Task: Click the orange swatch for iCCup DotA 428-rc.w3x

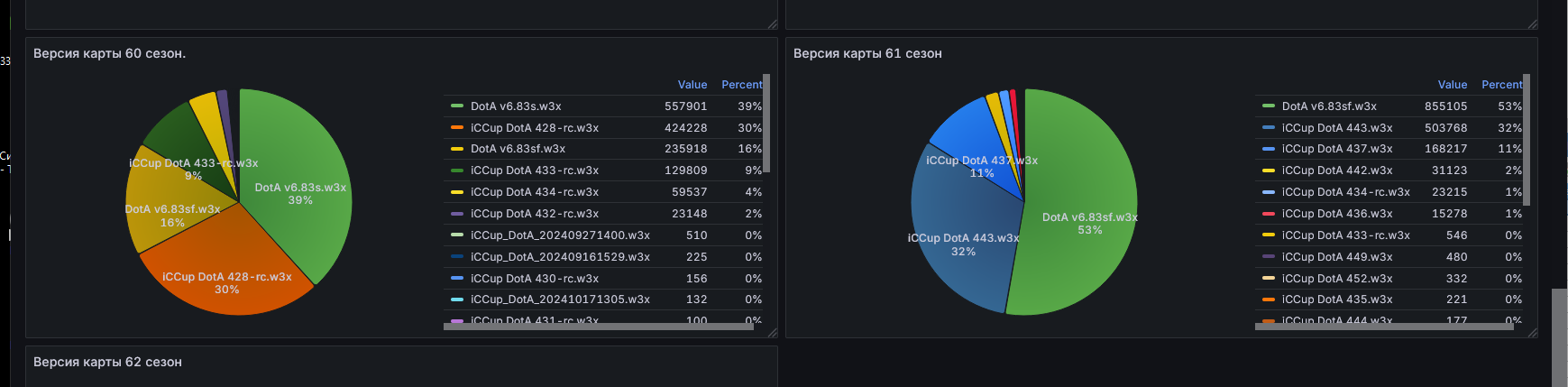Action: tap(457, 128)
